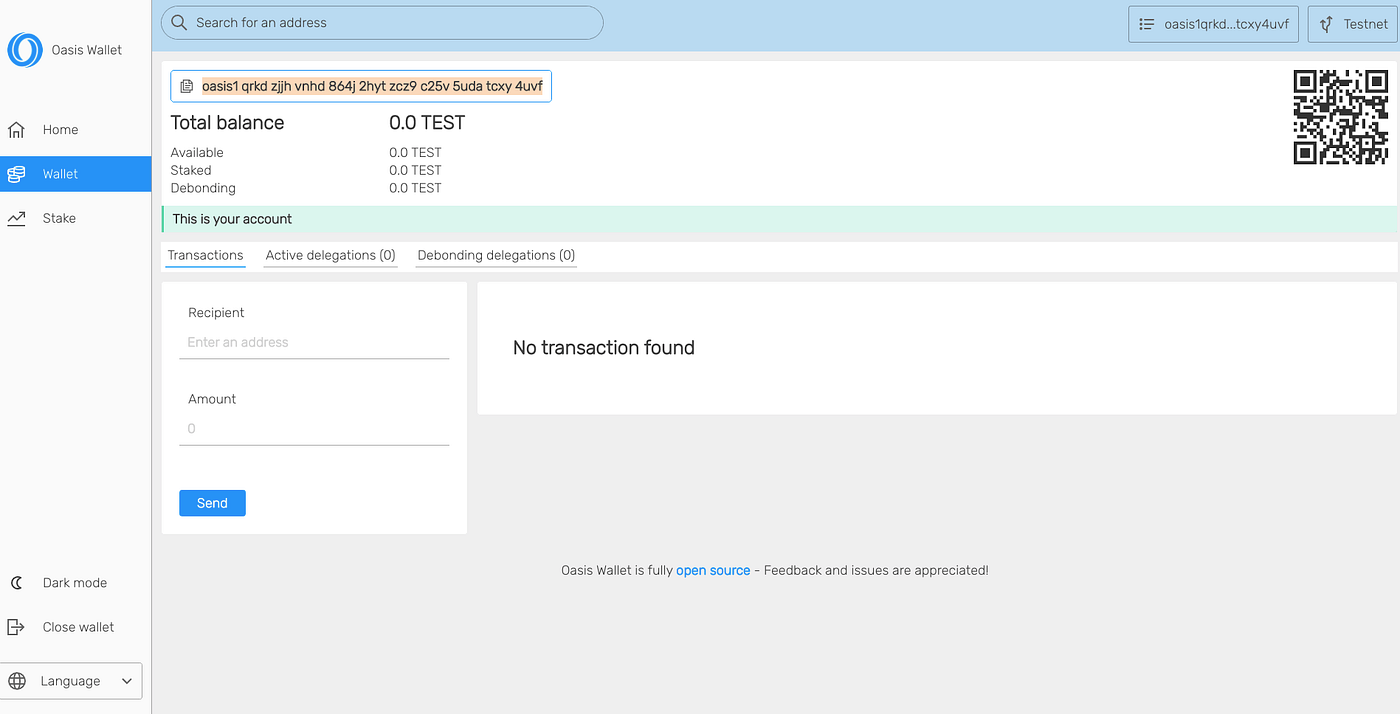Click the account list icon in header
This screenshot has width=1400, height=714.
[x=1147, y=24]
